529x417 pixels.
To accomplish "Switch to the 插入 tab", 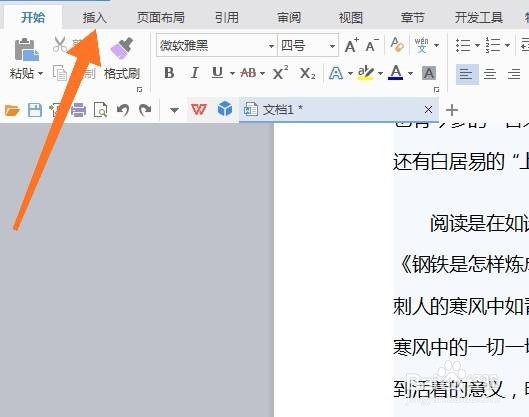I will (x=95, y=18).
